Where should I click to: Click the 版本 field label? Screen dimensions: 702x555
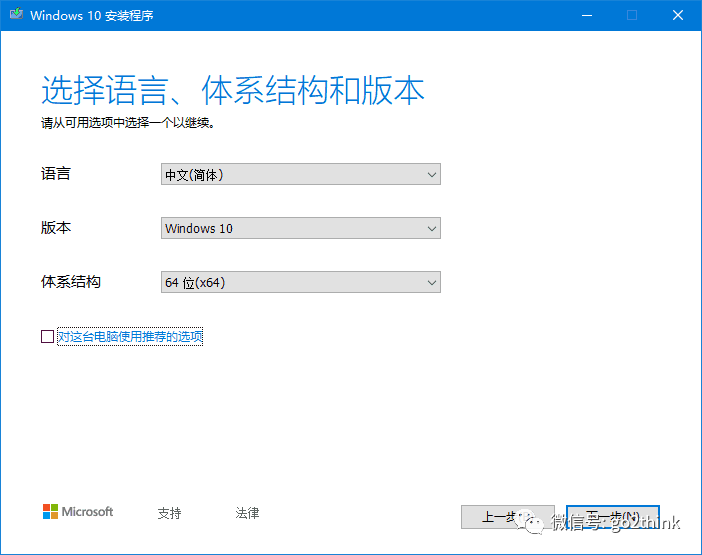(x=56, y=228)
